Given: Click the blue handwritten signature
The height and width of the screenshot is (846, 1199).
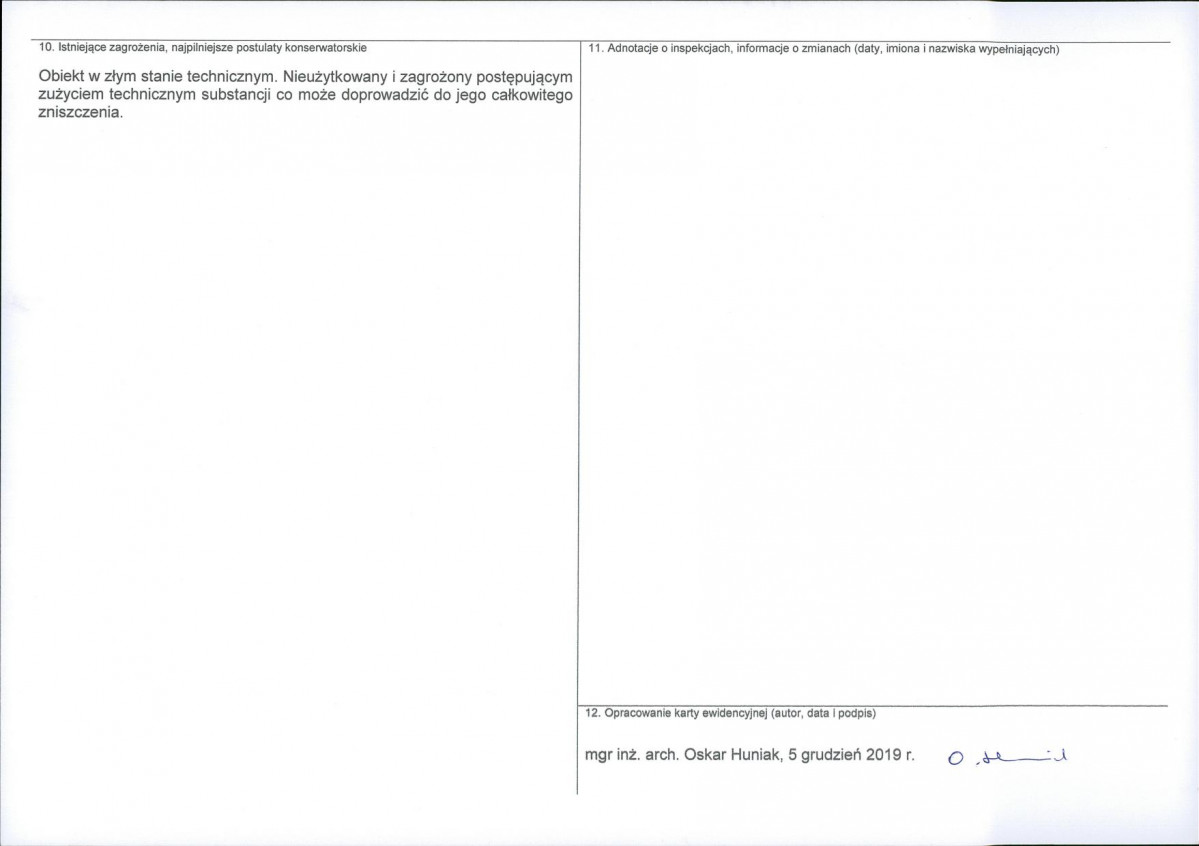Looking at the screenshot, I should pyautogui.click(x=1008, y=758).
